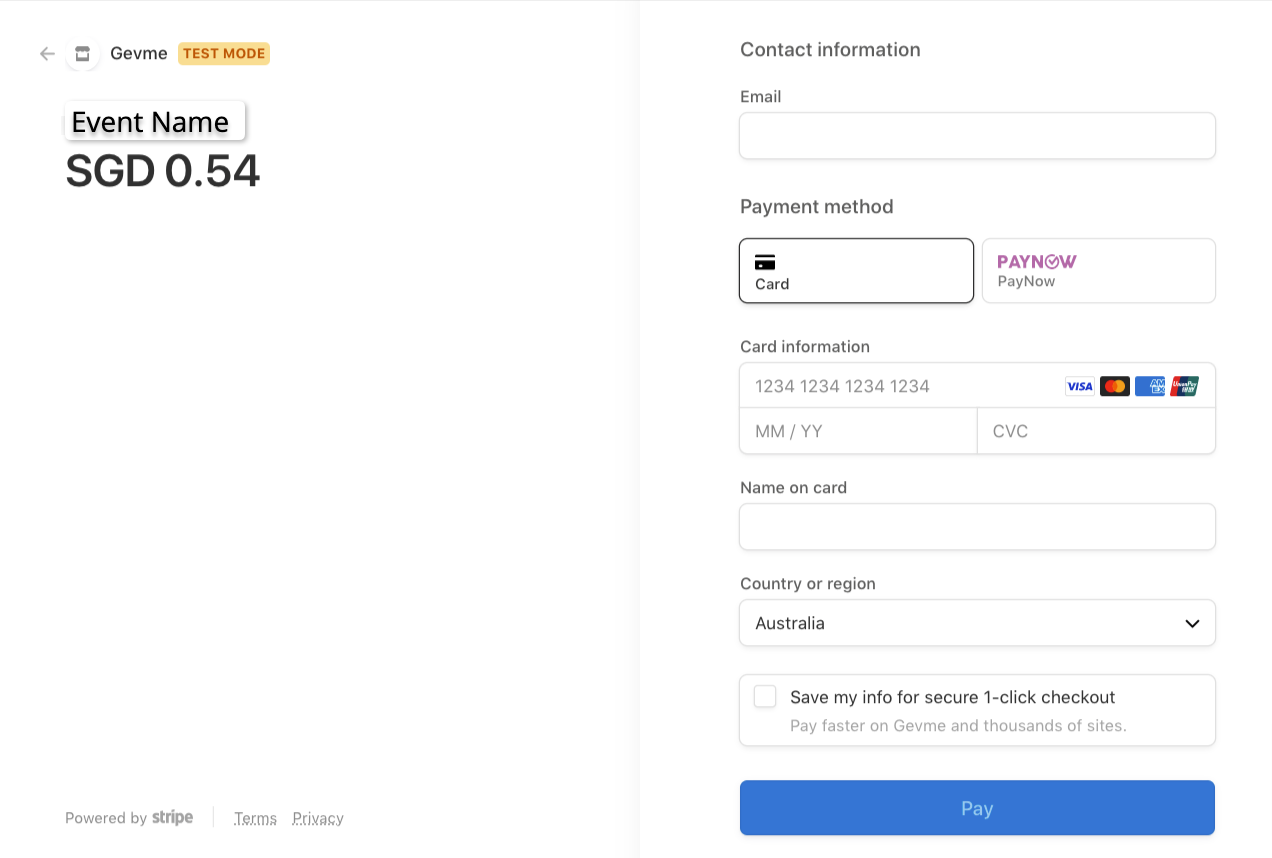Click the American Express brand icon
1272x858 pixels.
1149,386
